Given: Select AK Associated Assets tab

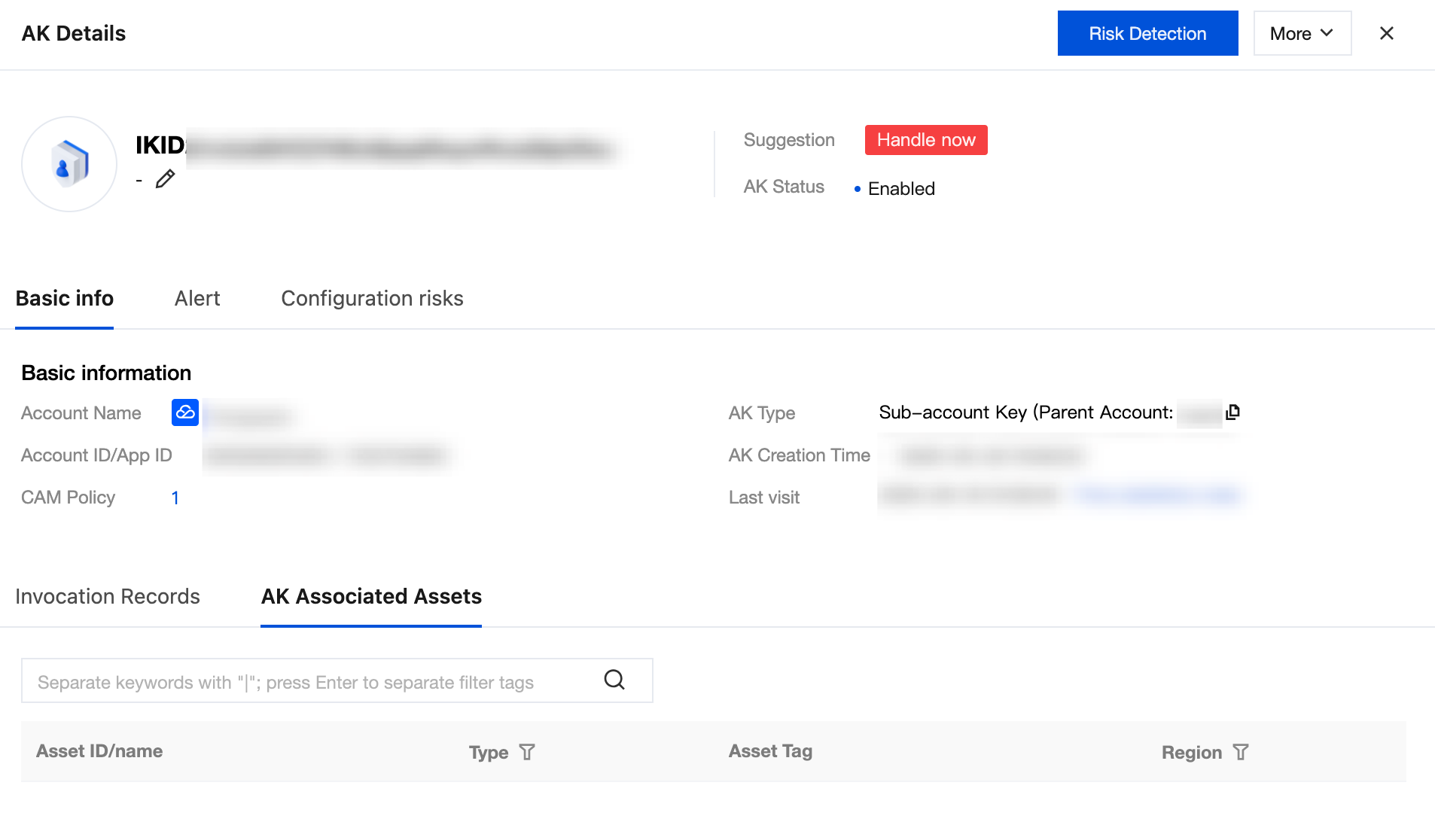Looking at the screenshot, I should [371, 597].
